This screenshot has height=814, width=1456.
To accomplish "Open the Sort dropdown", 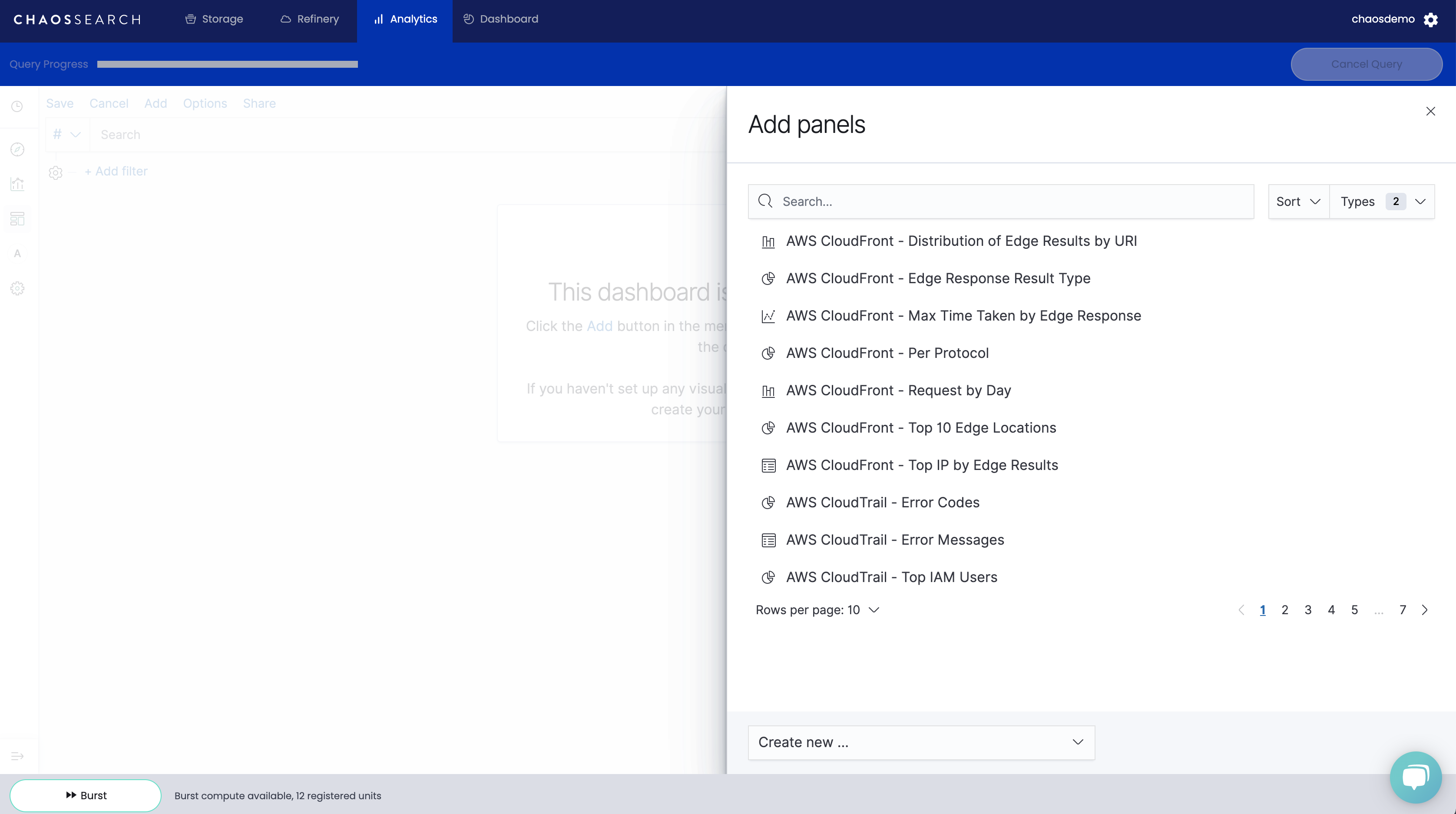I will 1298,202.
